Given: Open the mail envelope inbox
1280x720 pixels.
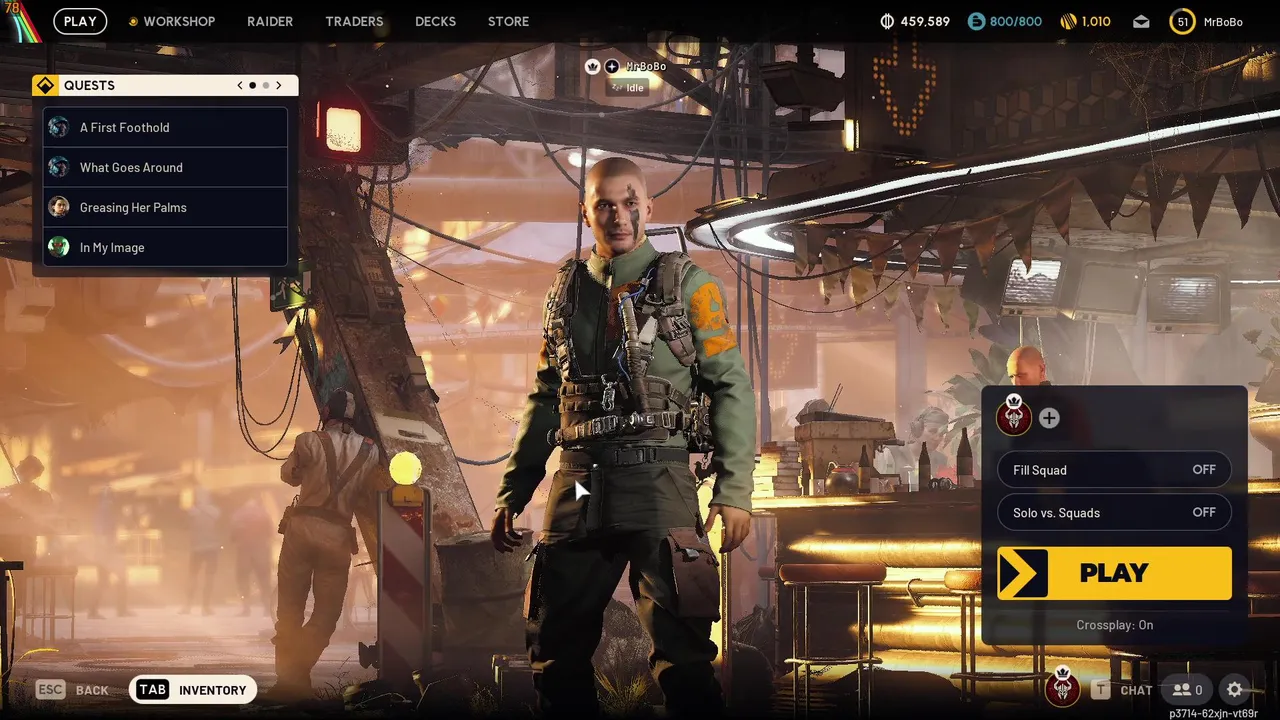Looking at the screenshot, I should coord(1141,22).
